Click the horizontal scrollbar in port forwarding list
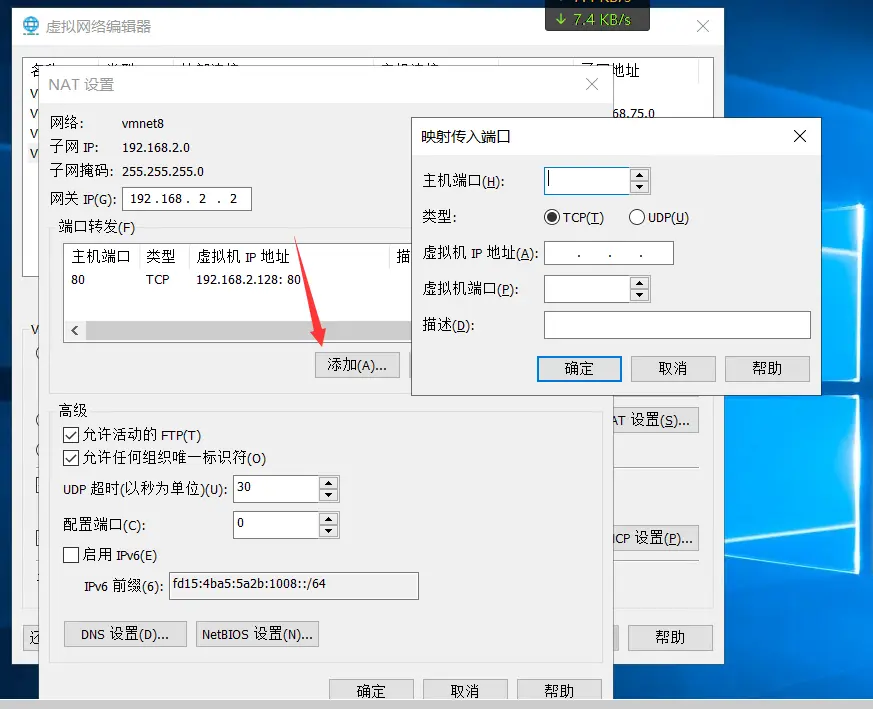The image size is (873, 709). coord(248,331)
